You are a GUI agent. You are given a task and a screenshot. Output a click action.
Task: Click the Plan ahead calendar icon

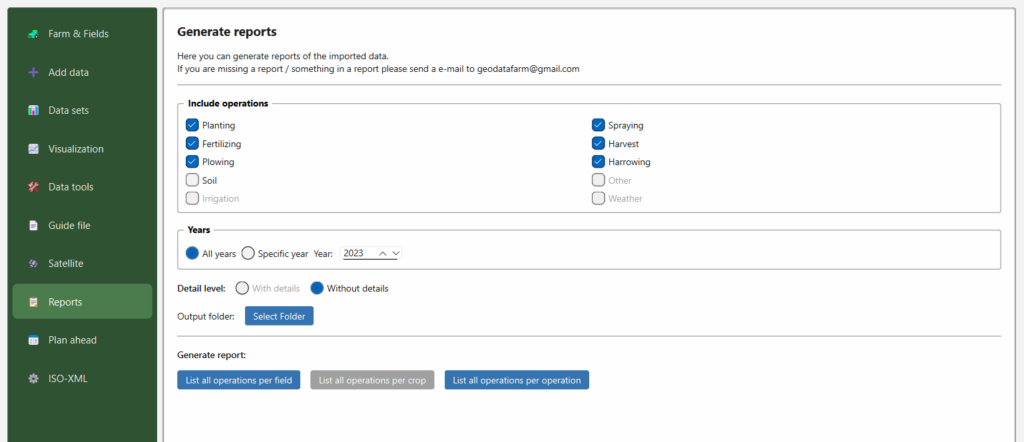pos(33,340)
